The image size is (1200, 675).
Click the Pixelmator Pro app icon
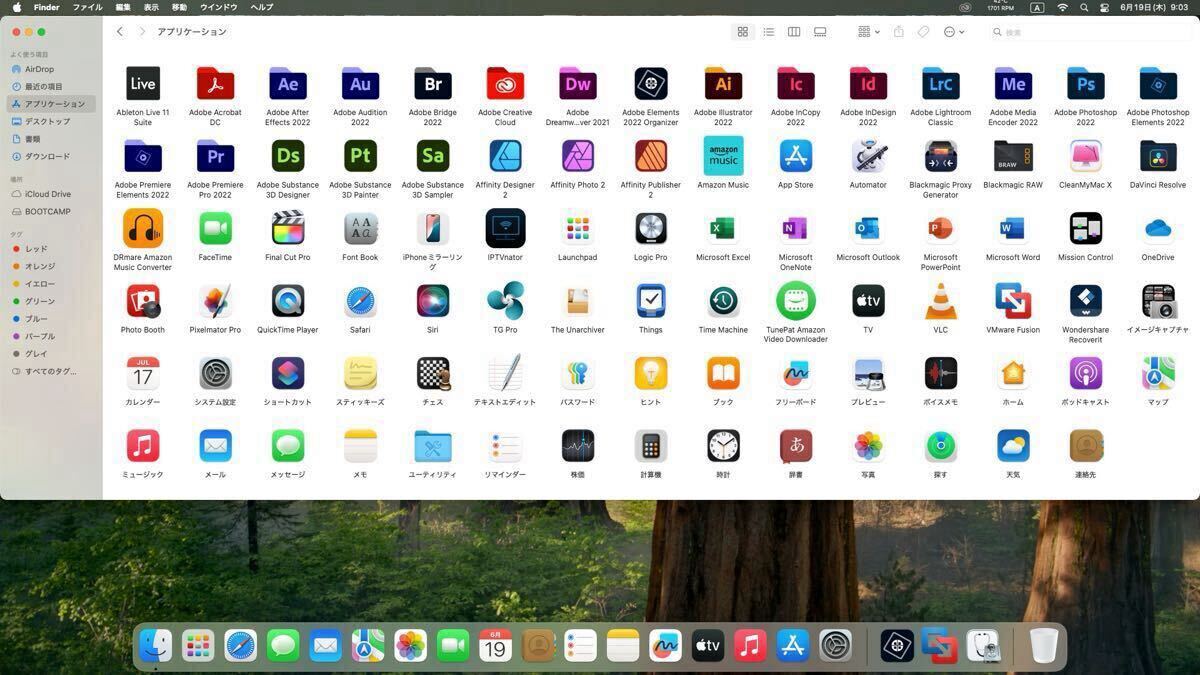[x=215, y=301]
